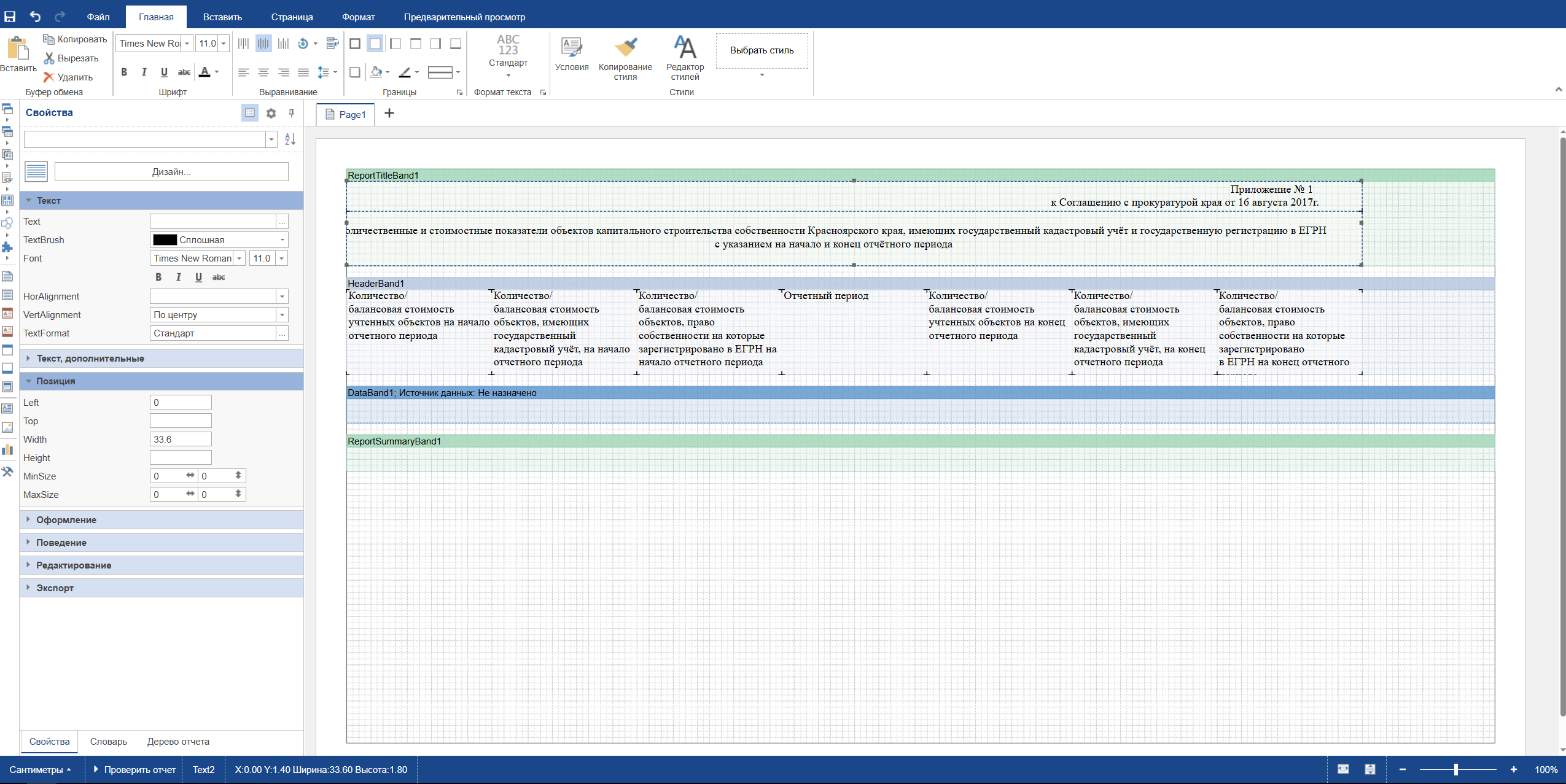This screenshot has width=1566, height=784.
Task: Click the zoom slider handle
Action: pyautogui.click(x=1455, y=770)
